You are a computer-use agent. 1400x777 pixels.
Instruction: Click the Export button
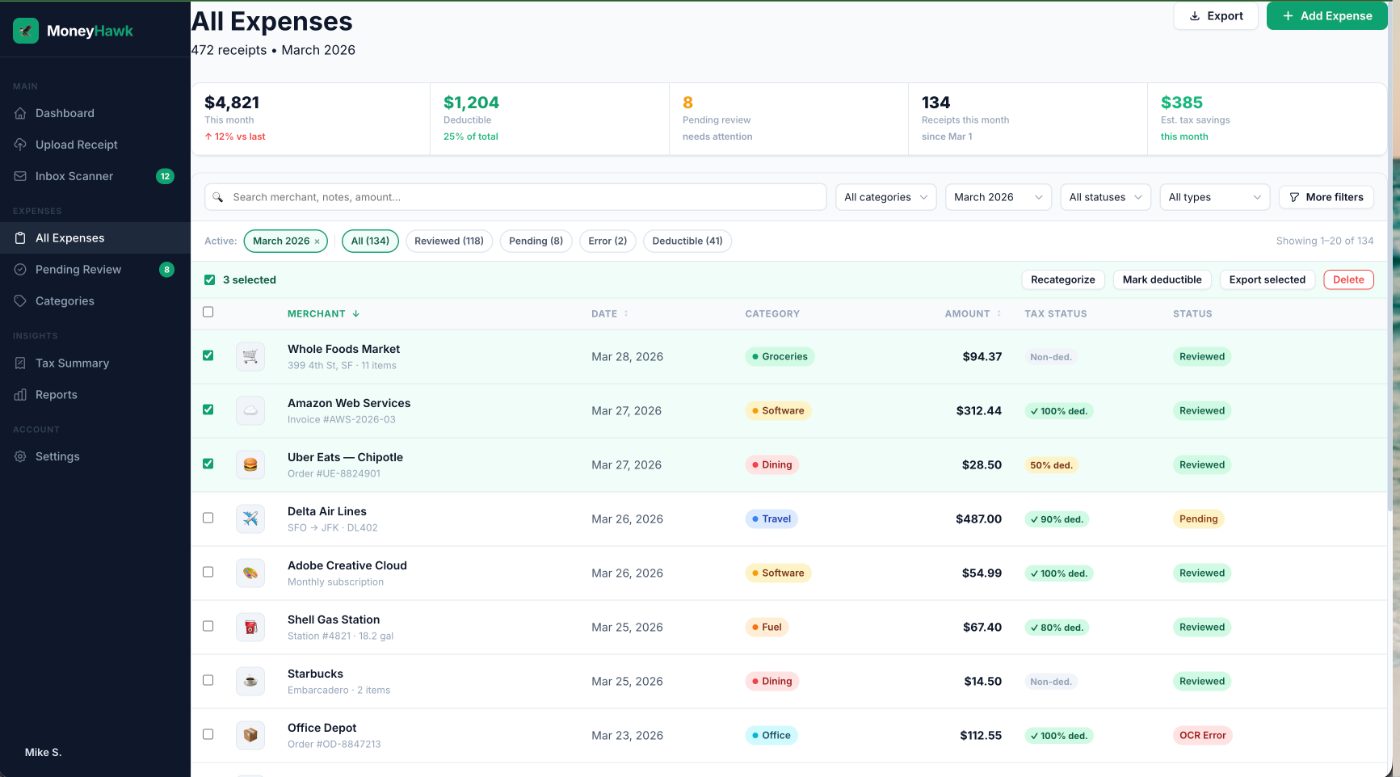click(x=1216, y=16)
